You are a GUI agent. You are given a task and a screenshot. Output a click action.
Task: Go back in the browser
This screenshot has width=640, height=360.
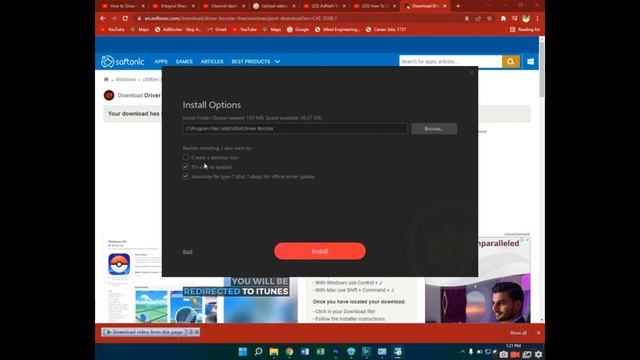coord(103,18)
